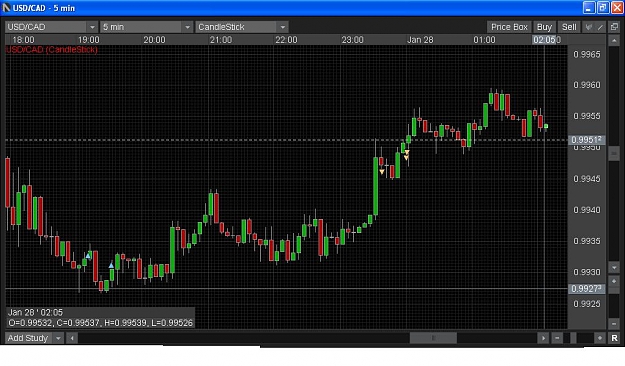Click the vertical scroll down arrow

coord(614,268)
